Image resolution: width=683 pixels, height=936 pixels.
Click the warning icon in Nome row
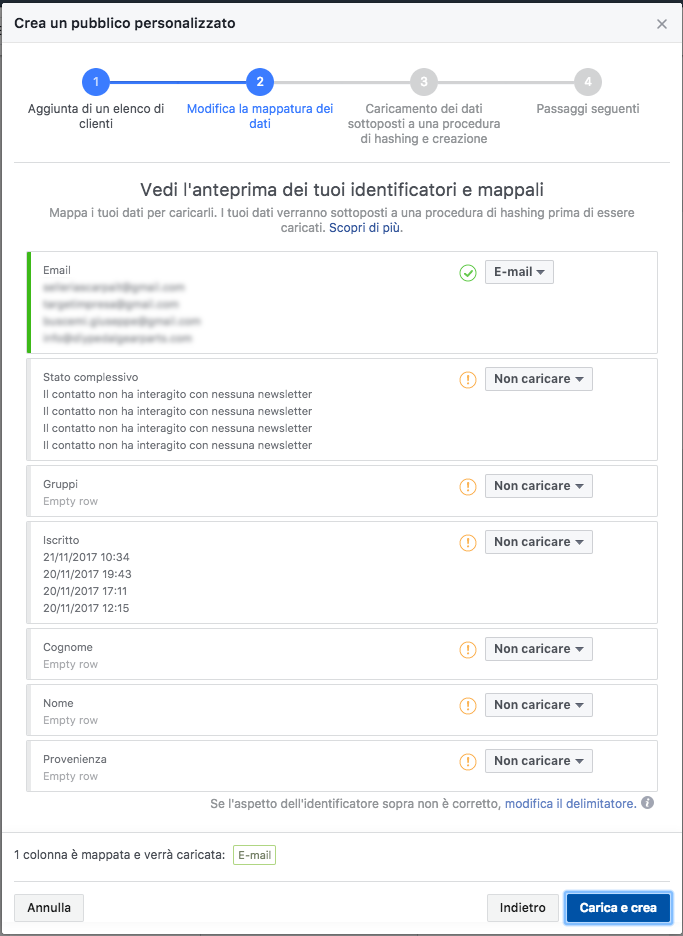click(467, 706)
